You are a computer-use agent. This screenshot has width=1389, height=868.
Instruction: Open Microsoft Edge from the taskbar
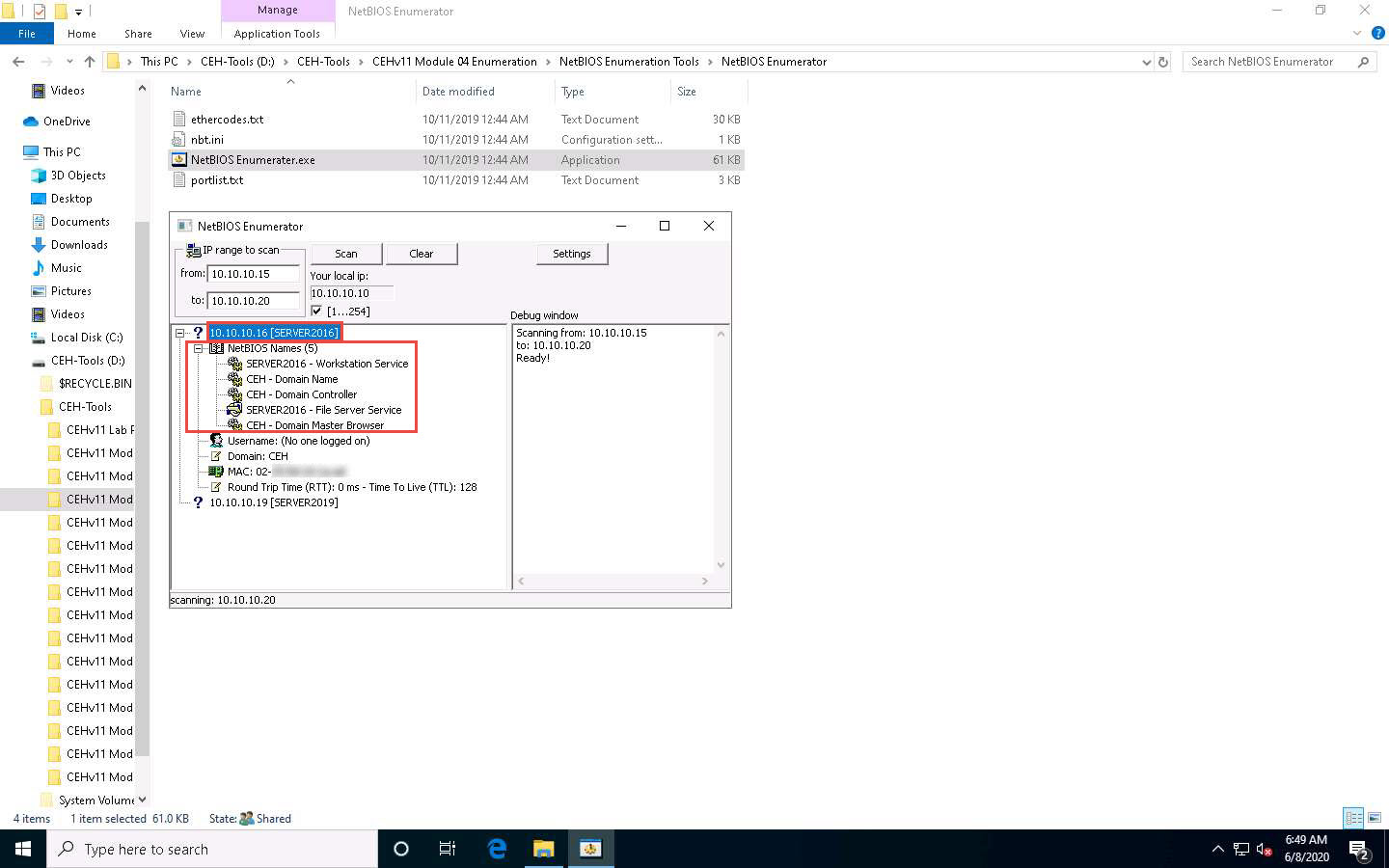coord(497,849)
